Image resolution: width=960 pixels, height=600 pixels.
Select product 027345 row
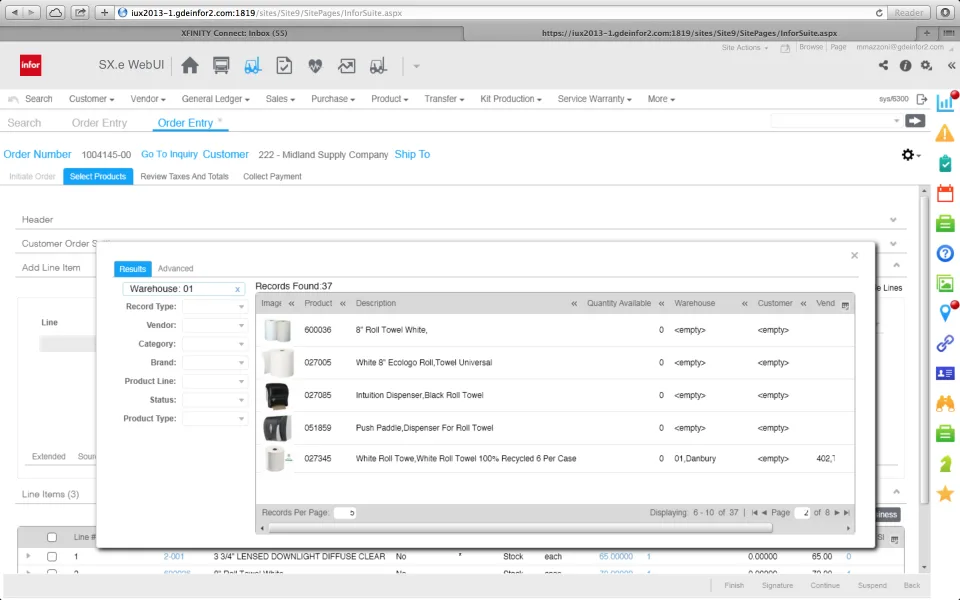tap(555, 458)
